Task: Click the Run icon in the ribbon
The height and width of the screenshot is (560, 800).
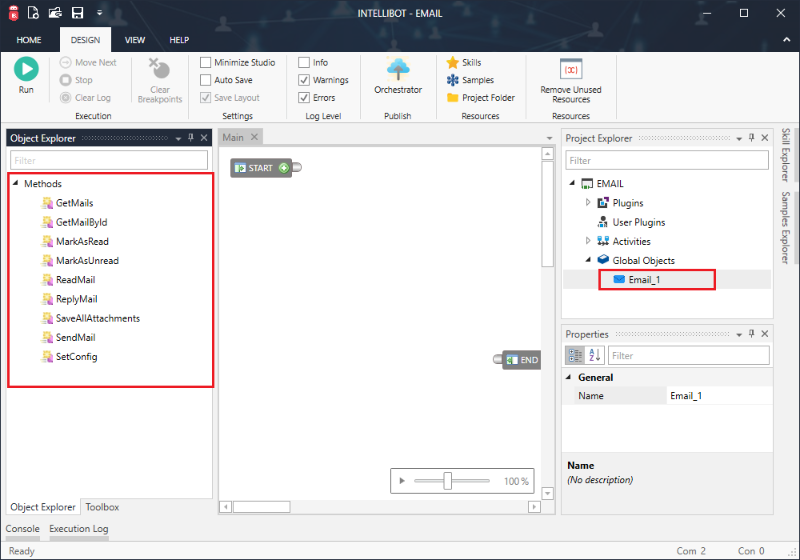Action: tap(26, 69)
